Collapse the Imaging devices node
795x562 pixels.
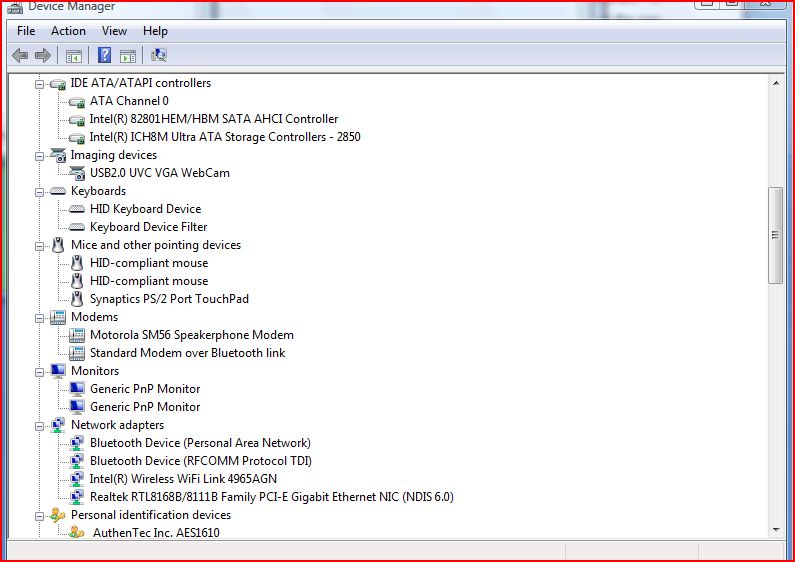(39, 156)
